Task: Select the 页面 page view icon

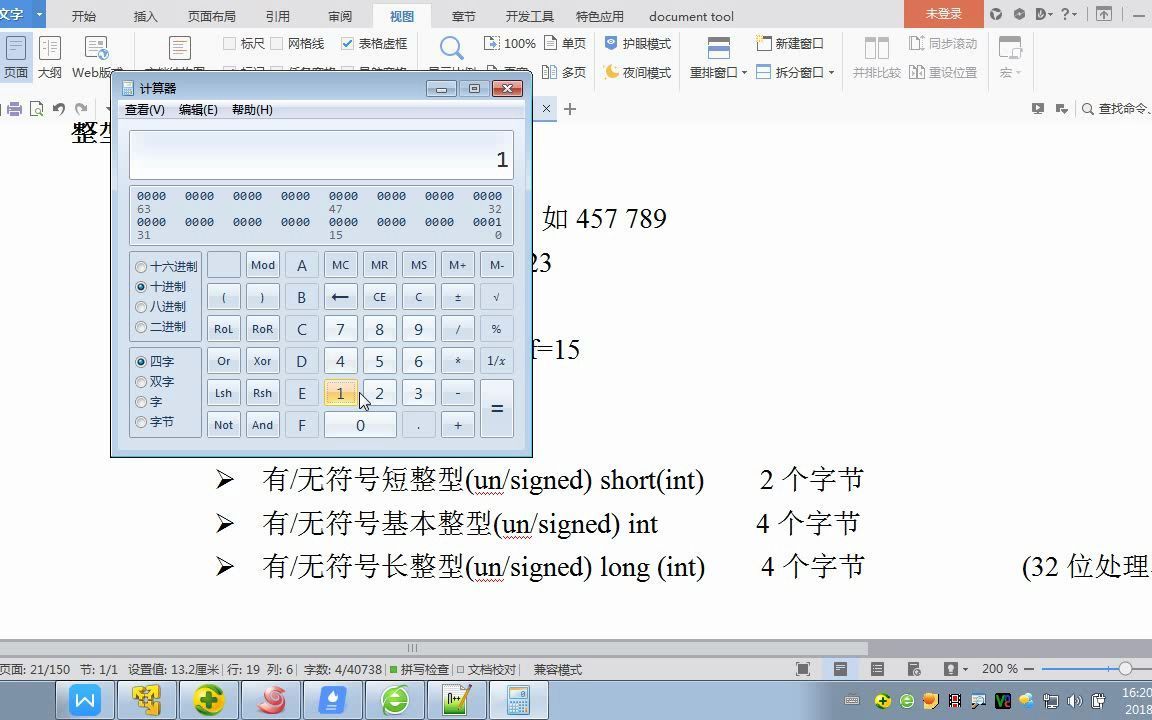Action: click(x=15, y=57)
